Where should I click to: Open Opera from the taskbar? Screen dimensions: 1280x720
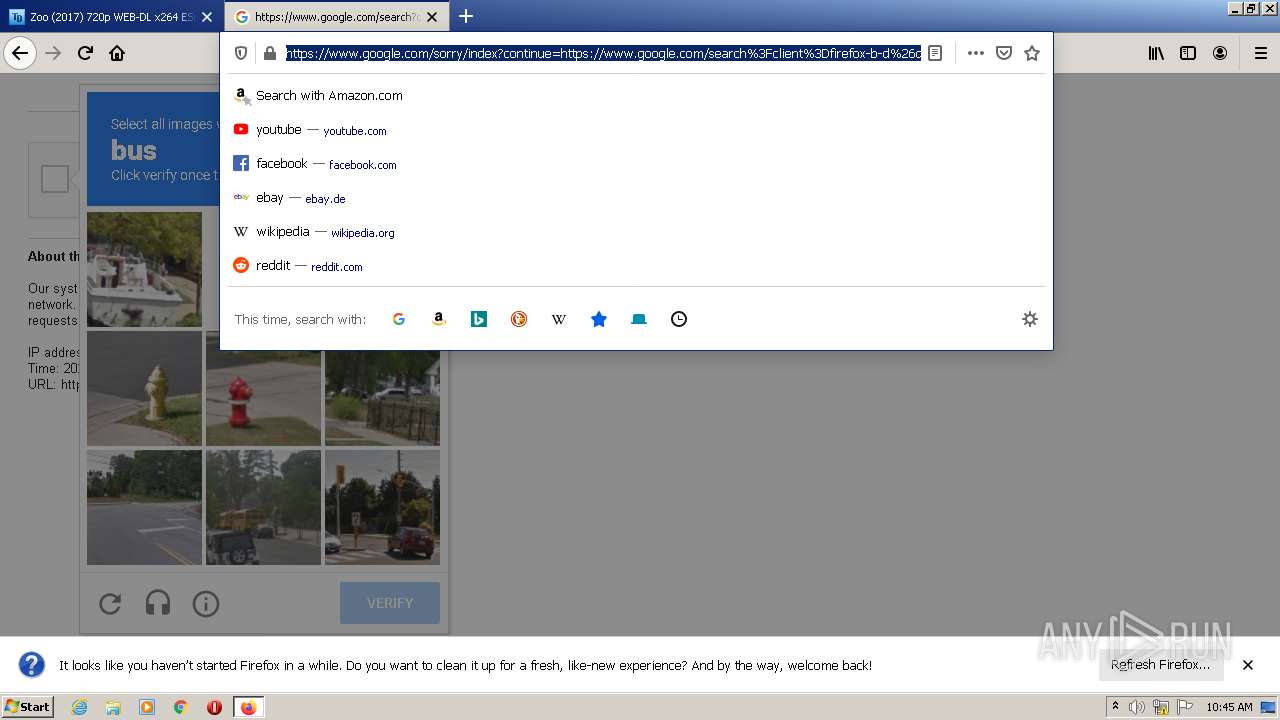[x=214, y=707]
